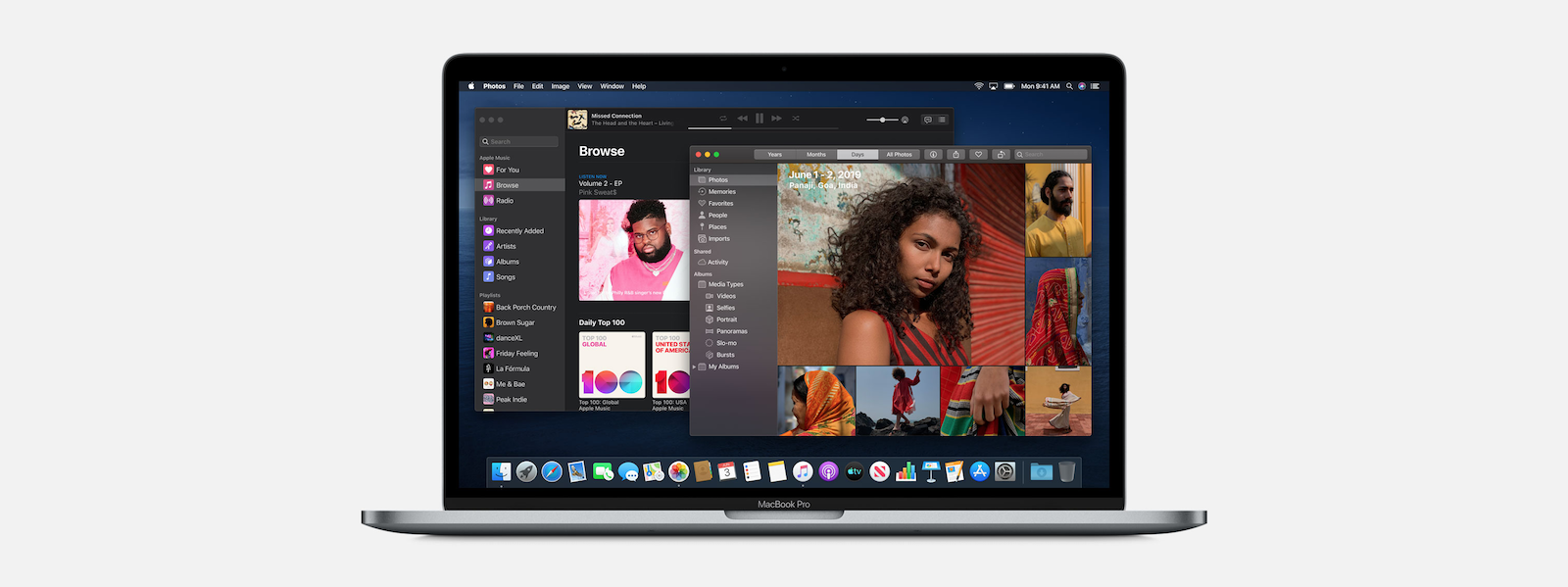Open the View menu
Image resolution: width=1568 pixels, height=587 pixels.
pyautogui.click(x=585, y=86)
